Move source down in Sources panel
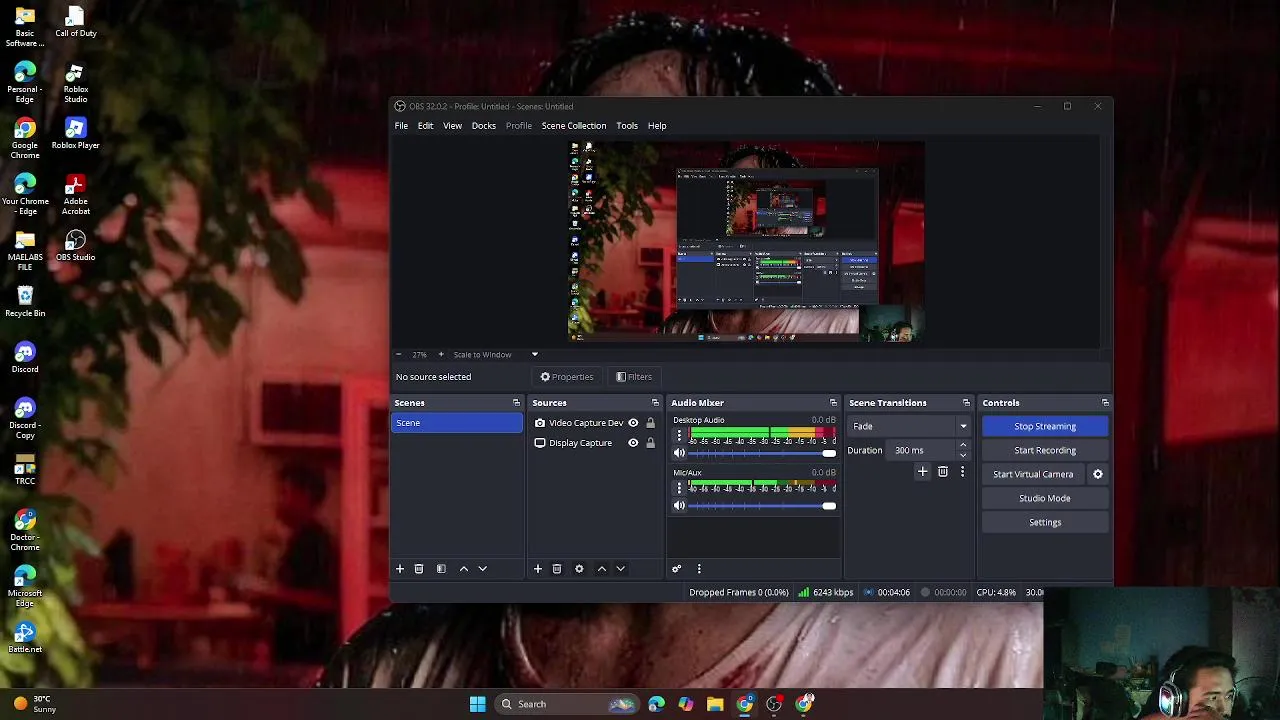 click(x=620, y=569)
